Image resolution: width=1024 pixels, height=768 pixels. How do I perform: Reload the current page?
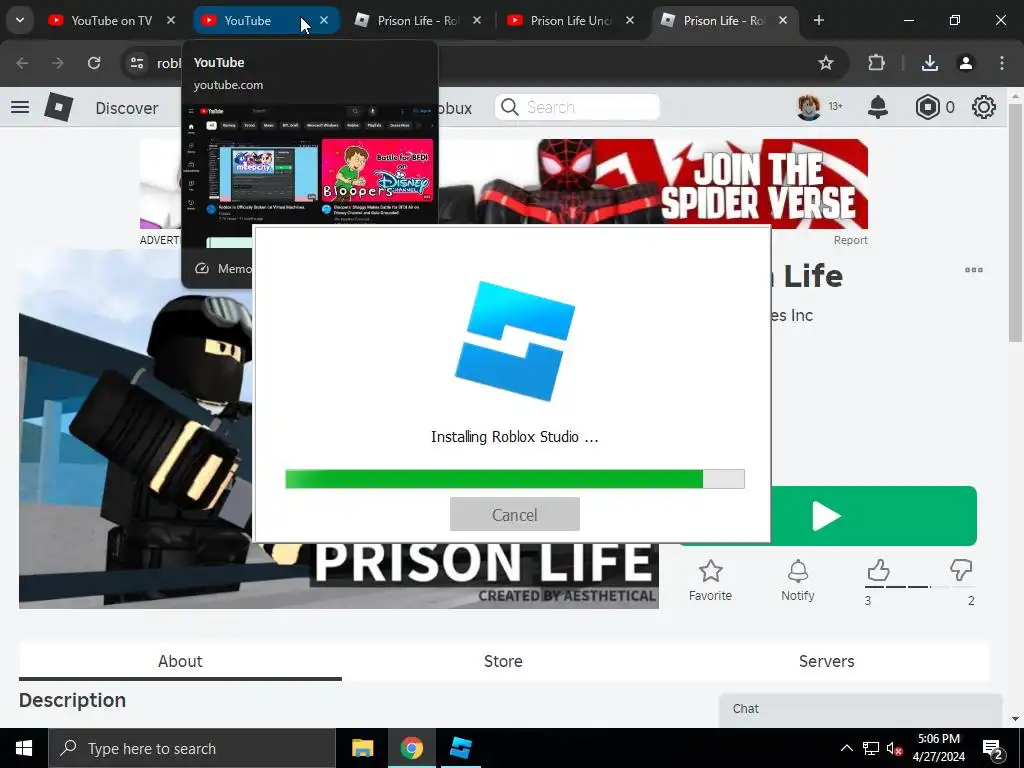(94, 63)
